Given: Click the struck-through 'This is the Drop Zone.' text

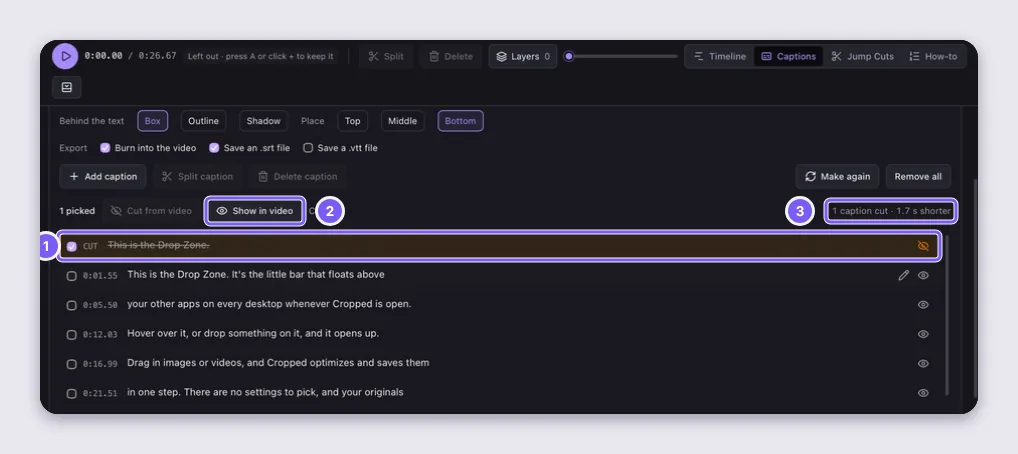Looking at the screenshot, I should pos(158,246).
